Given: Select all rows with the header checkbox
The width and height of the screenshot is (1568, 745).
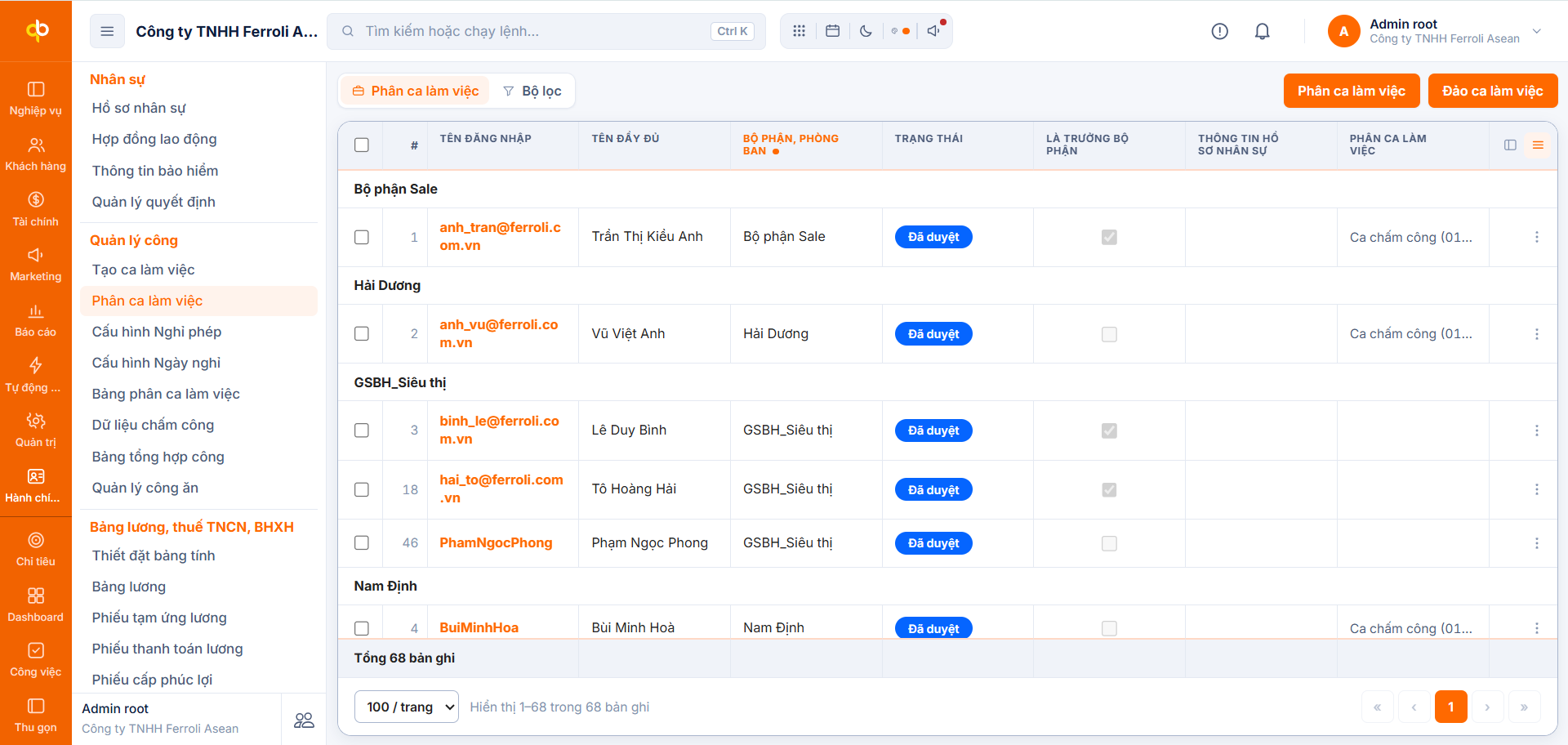Looking at the screenshot, I should (x=362, y=145).
